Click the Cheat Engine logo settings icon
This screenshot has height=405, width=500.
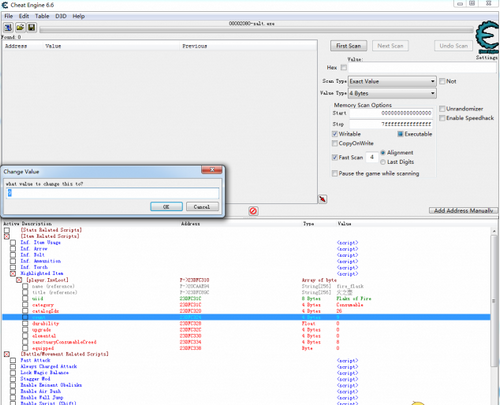tap(487, 37)
